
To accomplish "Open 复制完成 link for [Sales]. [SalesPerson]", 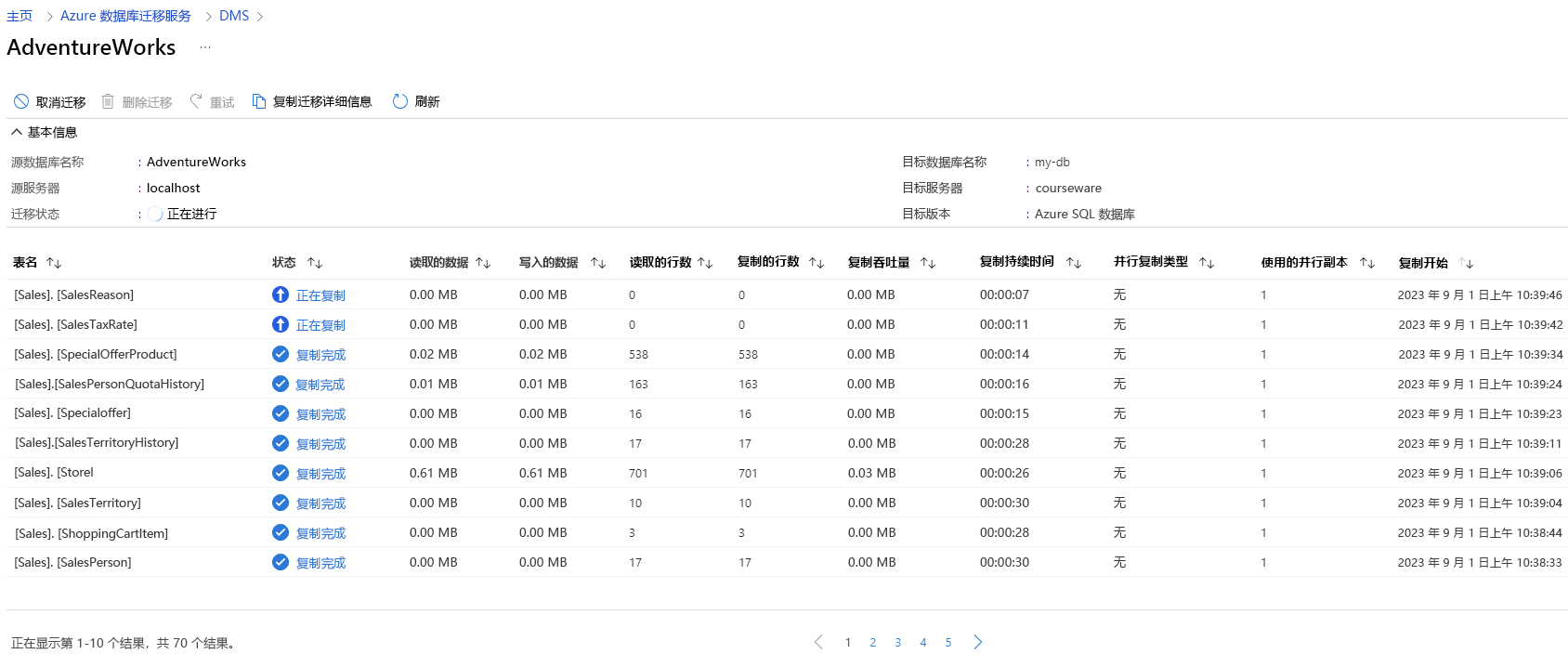I will 320,563.
